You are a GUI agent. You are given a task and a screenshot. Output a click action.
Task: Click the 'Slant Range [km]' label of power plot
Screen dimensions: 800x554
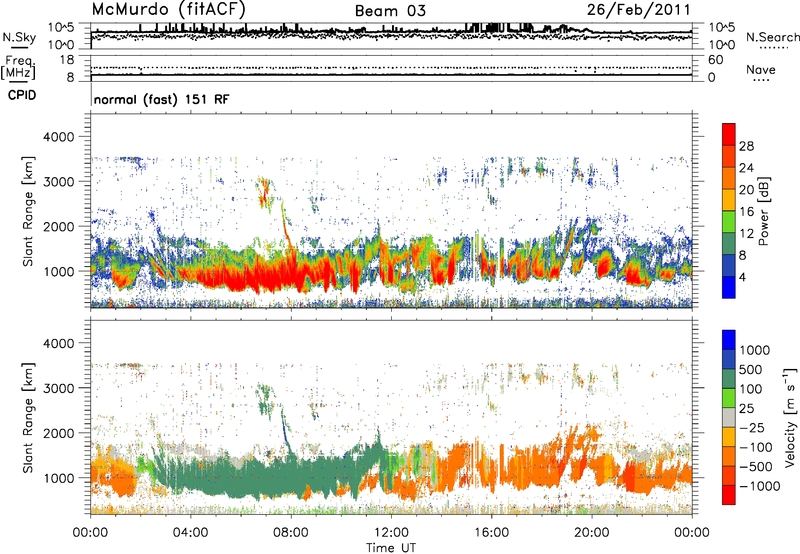(28, 211)
